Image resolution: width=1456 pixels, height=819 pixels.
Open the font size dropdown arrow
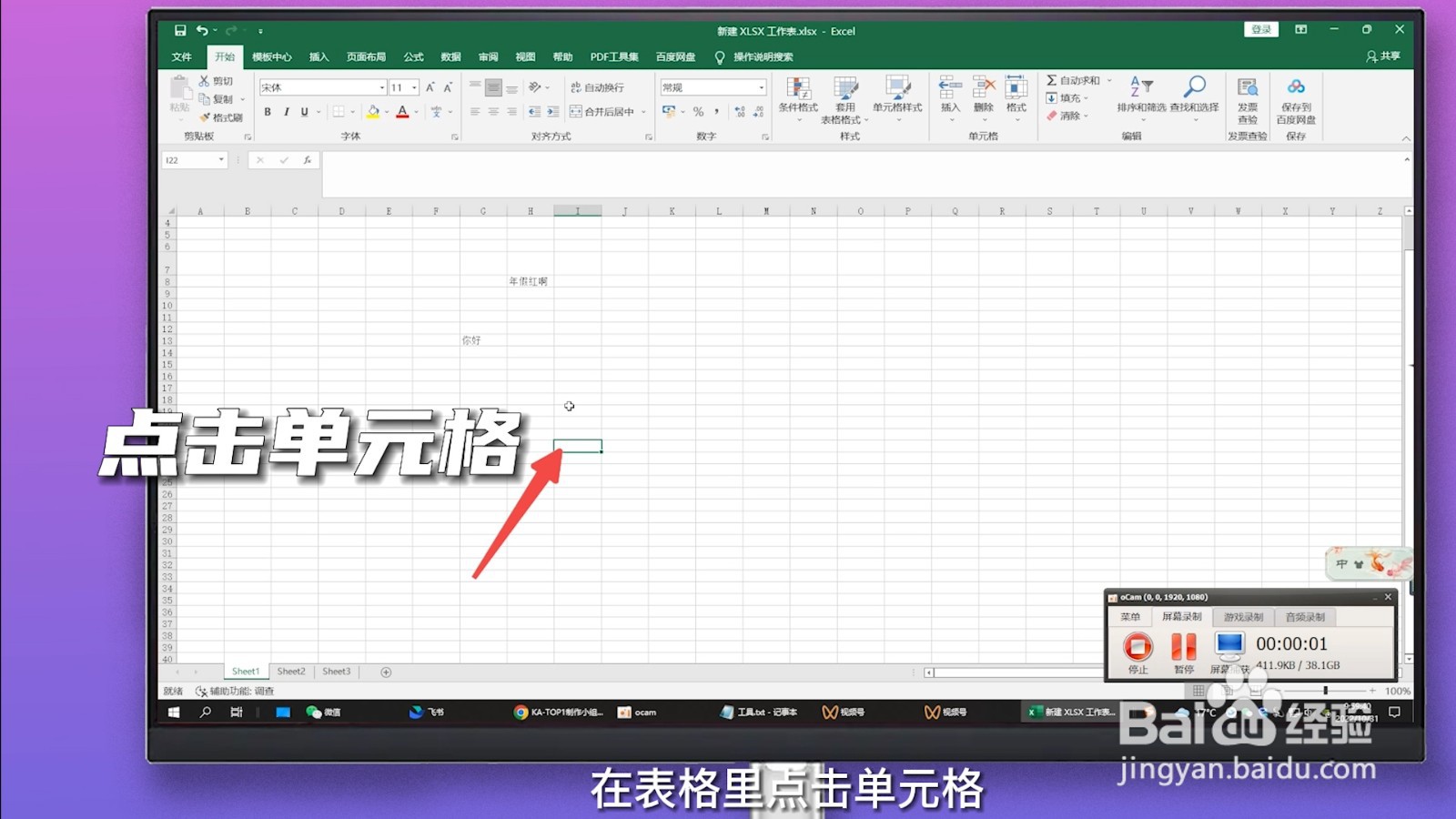[415, 86]
